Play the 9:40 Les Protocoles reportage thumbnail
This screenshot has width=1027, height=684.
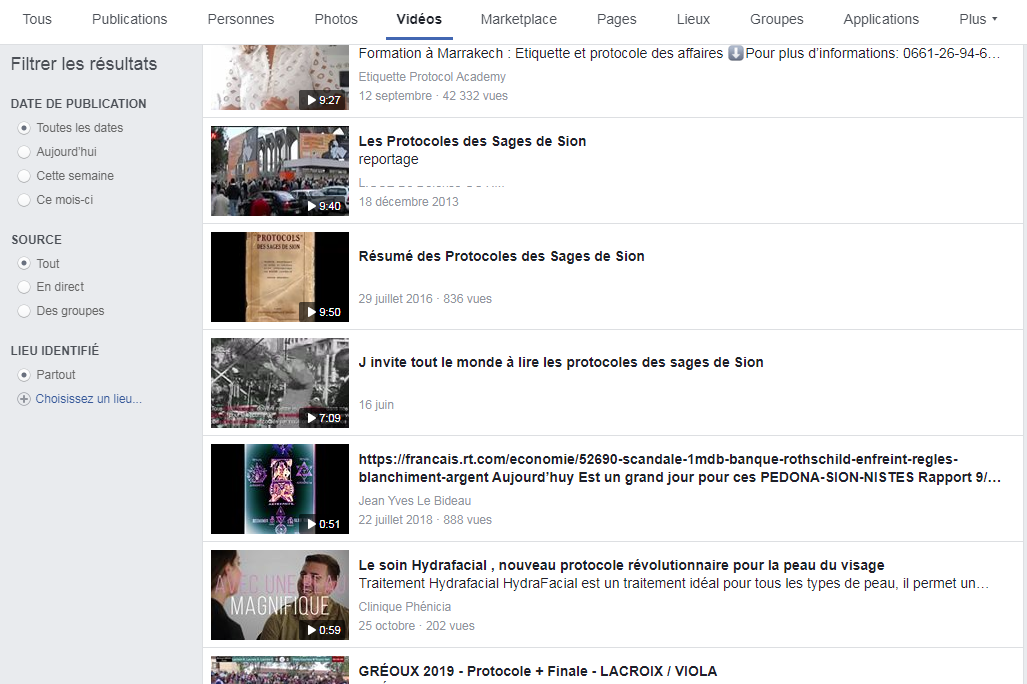[280, 171]
